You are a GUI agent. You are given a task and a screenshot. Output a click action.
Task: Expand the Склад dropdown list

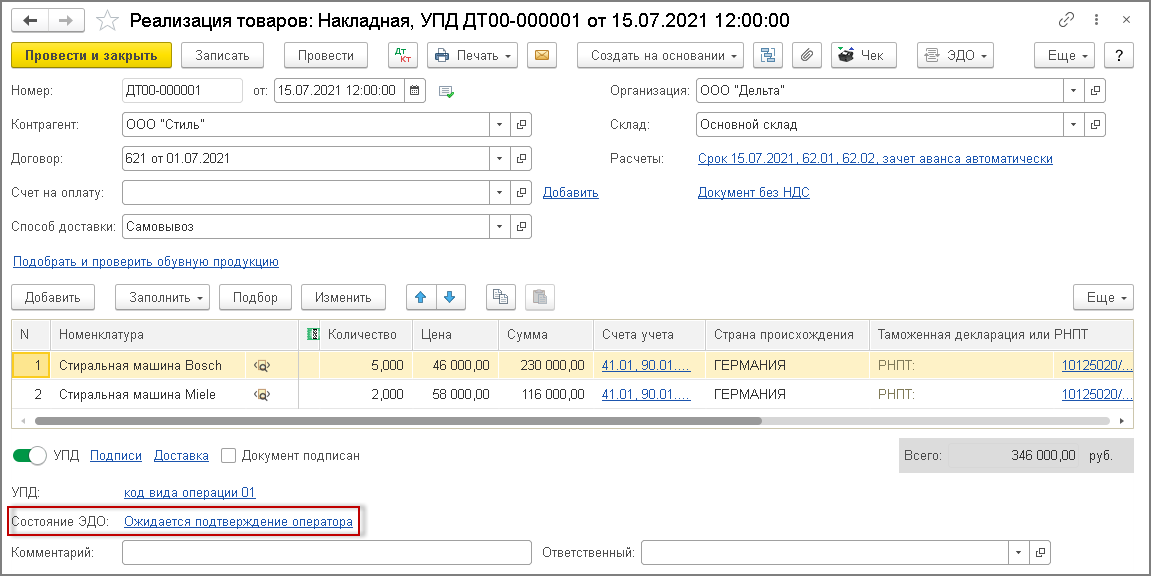pyautogui.click(x=1074, y=125)
